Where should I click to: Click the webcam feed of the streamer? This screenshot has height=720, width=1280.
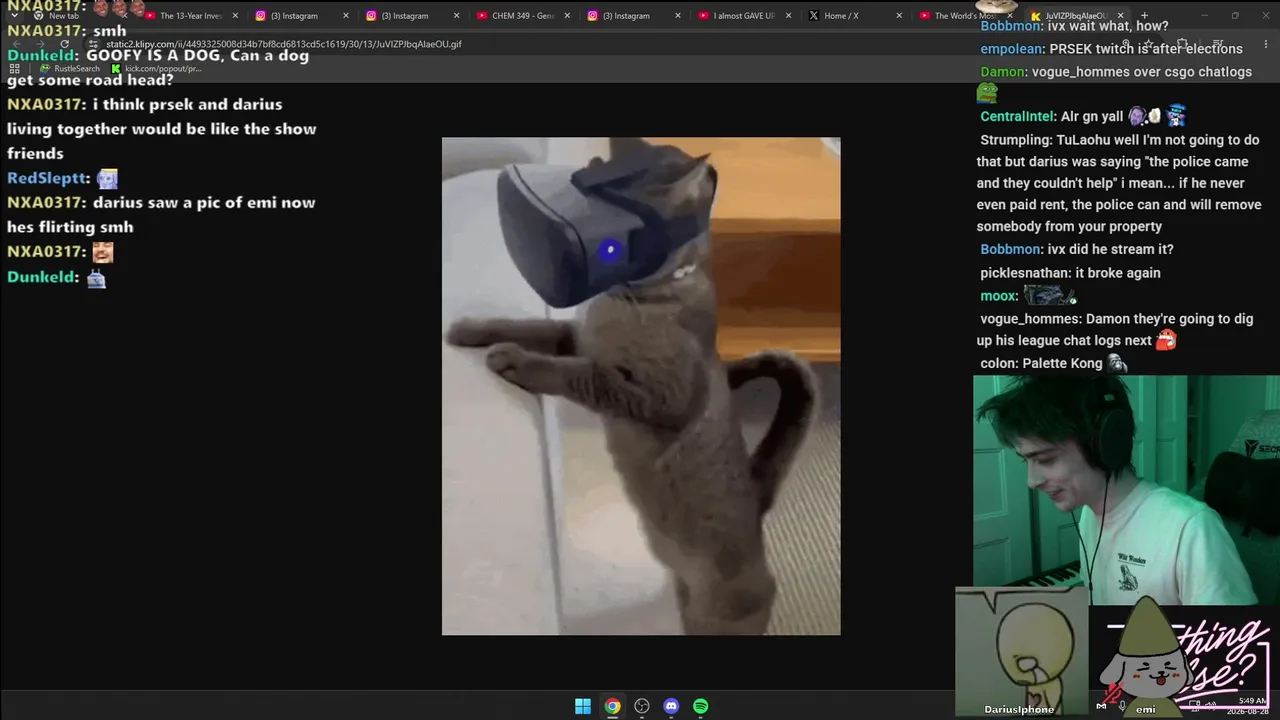point(1126,490)
